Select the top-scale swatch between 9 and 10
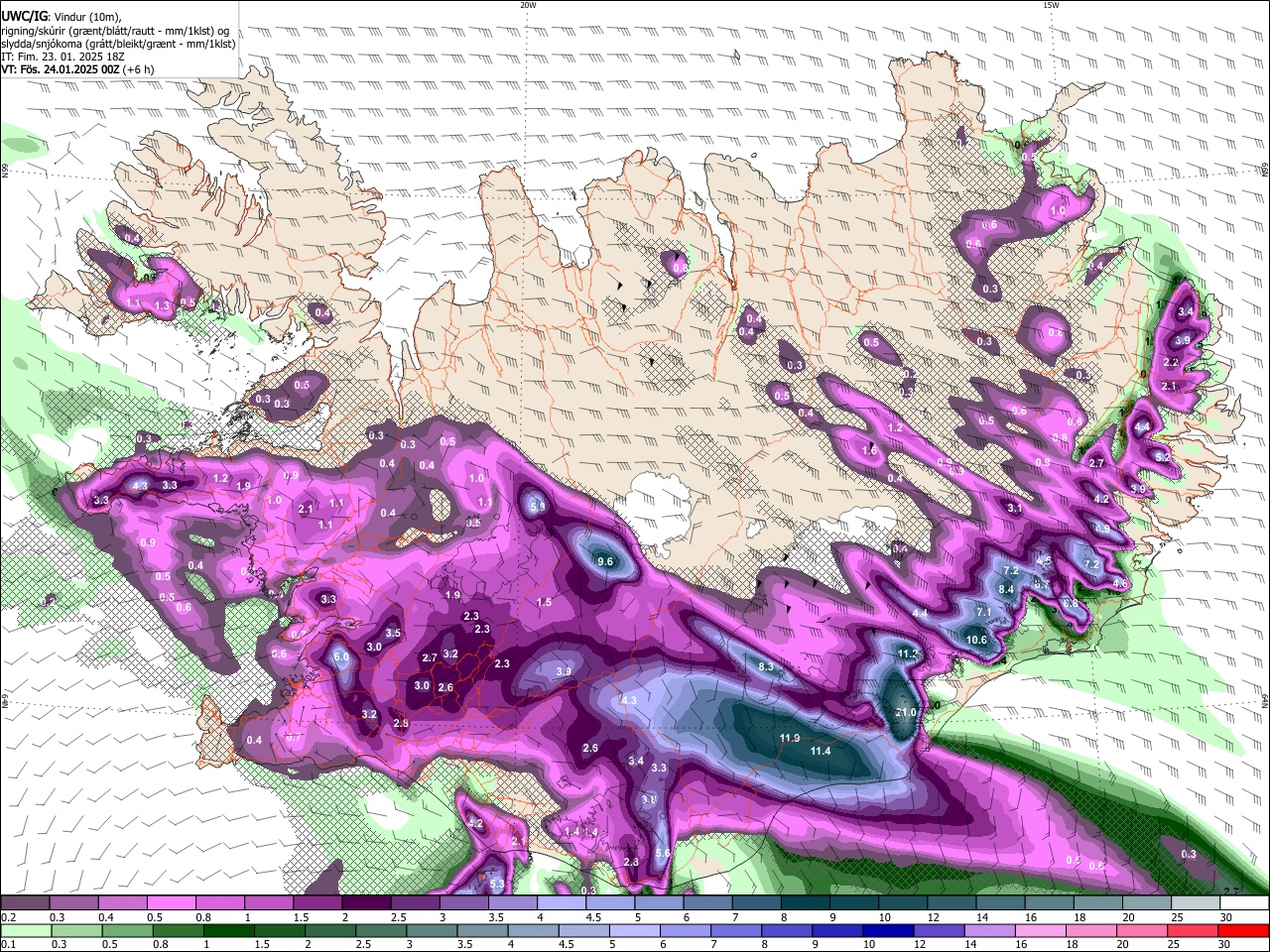Viewport: 1270px width, 952px height. coord(854,903)
